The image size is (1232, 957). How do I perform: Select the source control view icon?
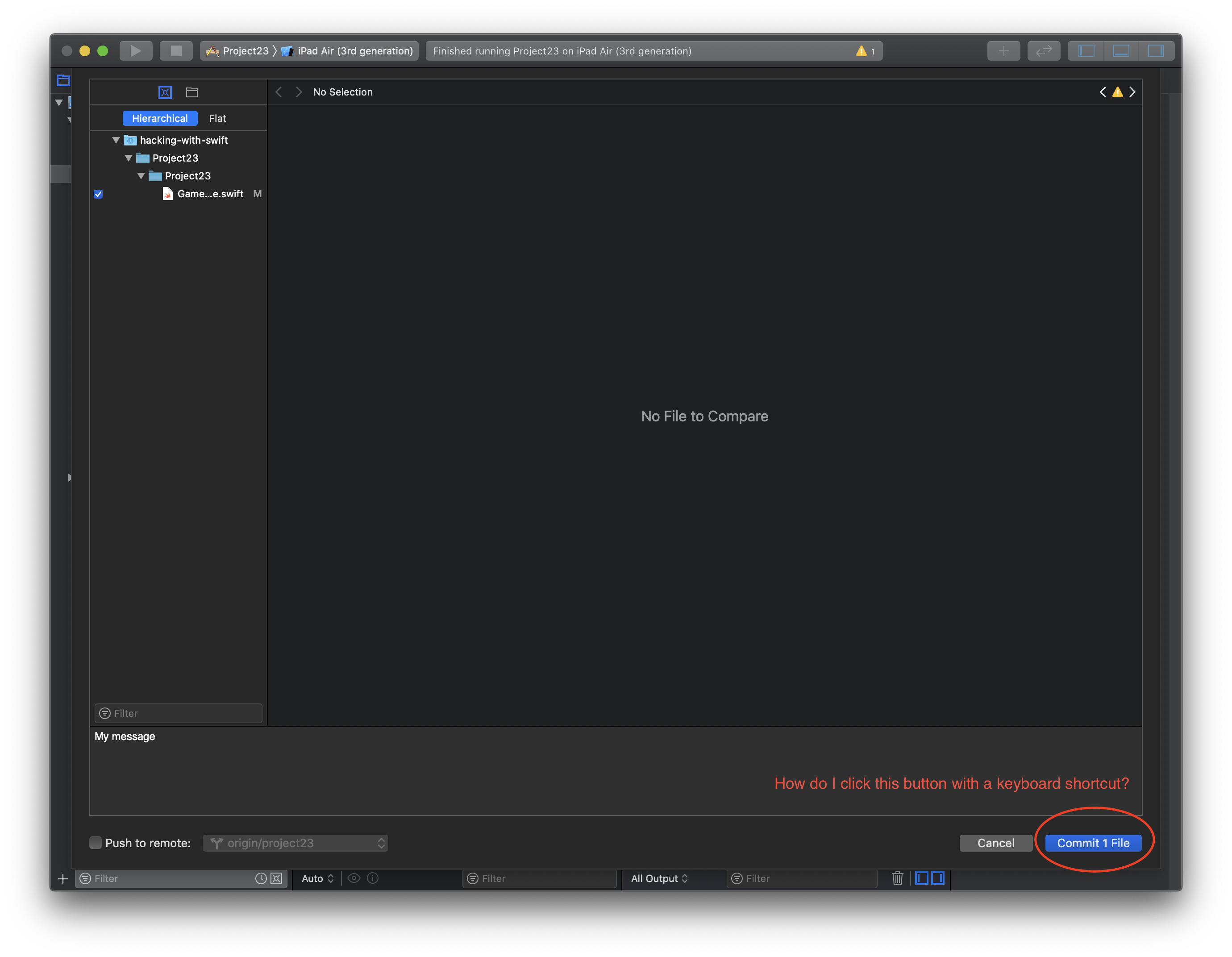click(165, 92)
